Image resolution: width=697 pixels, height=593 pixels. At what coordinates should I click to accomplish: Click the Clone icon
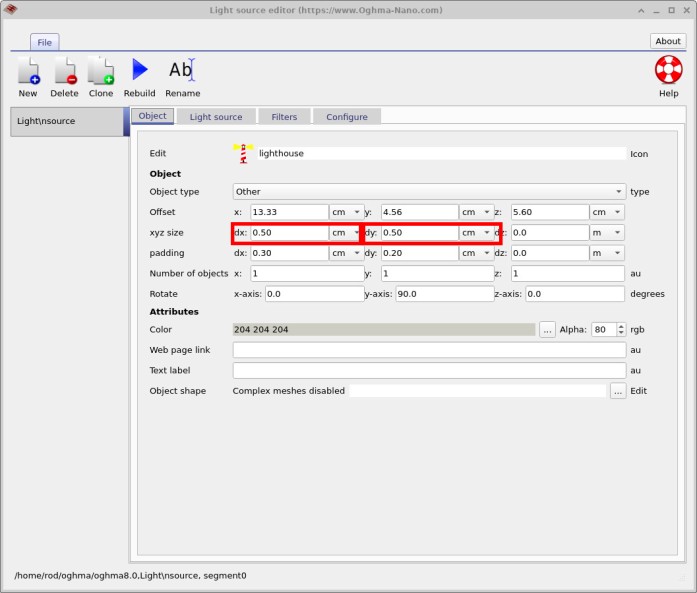tap(101, 71)
